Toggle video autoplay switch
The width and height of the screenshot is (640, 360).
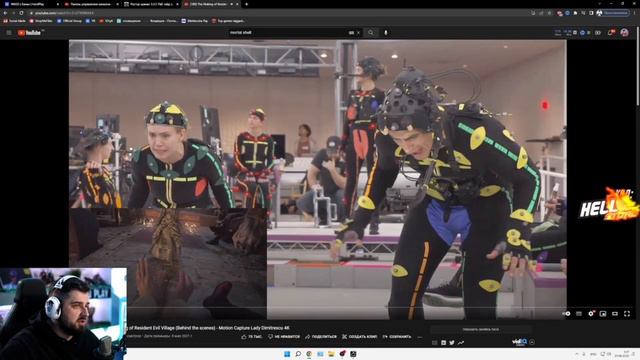pos(567,313)
